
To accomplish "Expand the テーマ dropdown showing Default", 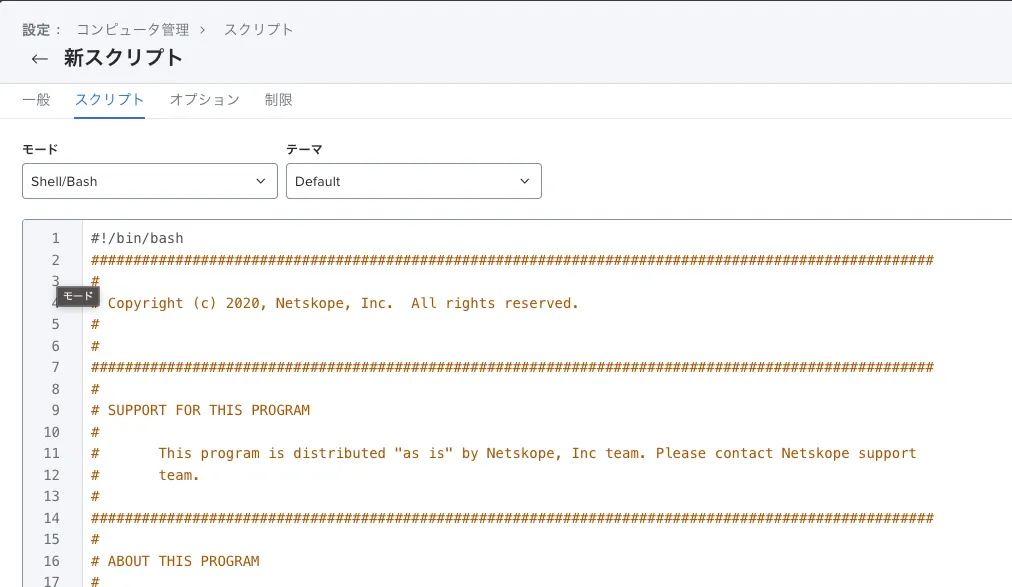I will pyautogui.click(x=413, y=181).
